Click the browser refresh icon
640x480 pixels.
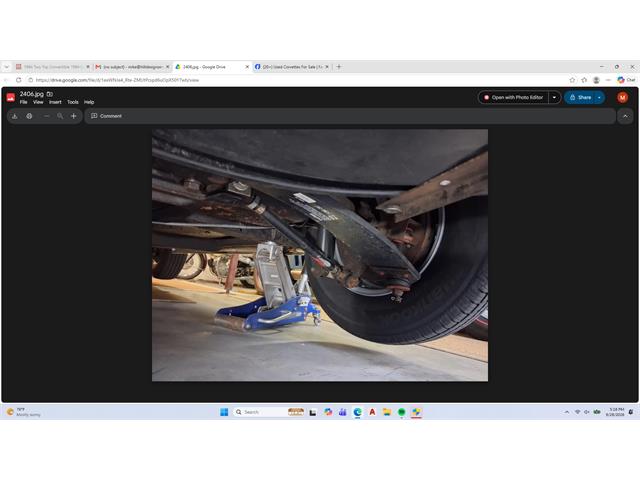click(18, 80)
